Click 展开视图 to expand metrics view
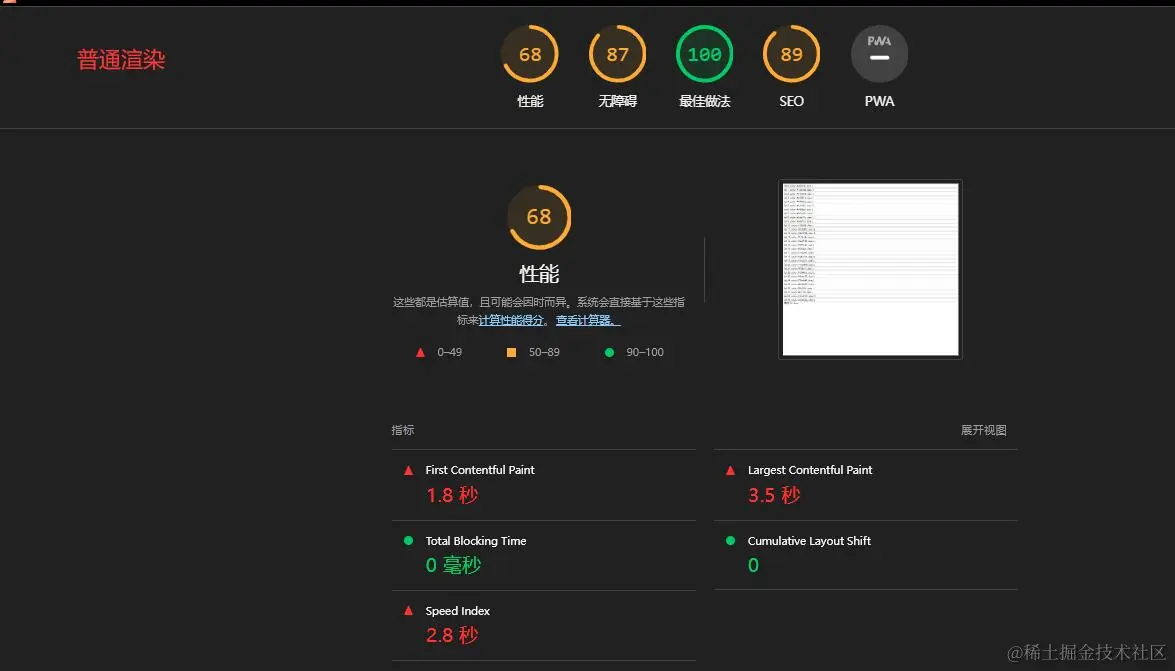 (x=983, y=430)
